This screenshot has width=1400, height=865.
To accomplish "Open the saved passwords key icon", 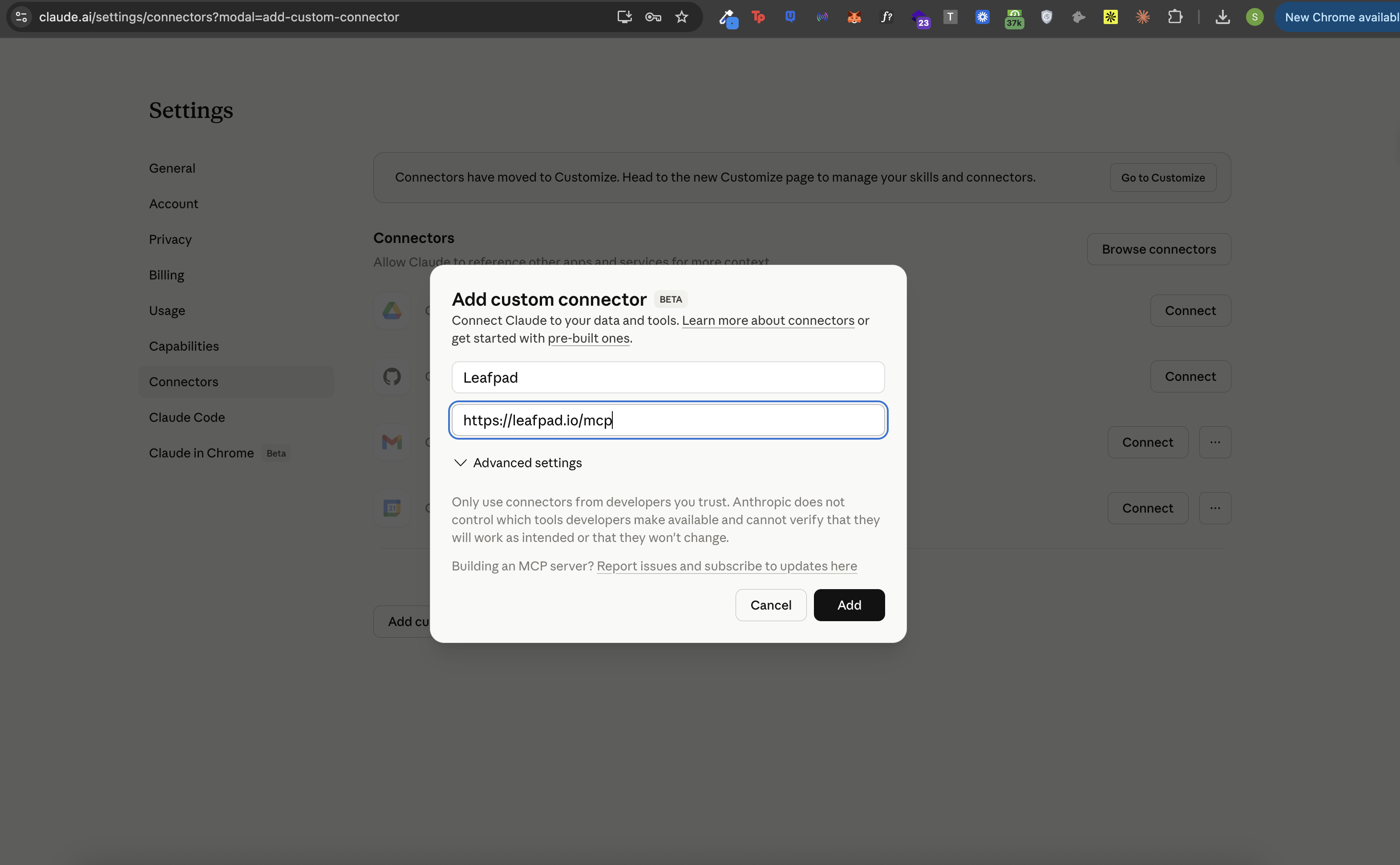I will [653, 16].
